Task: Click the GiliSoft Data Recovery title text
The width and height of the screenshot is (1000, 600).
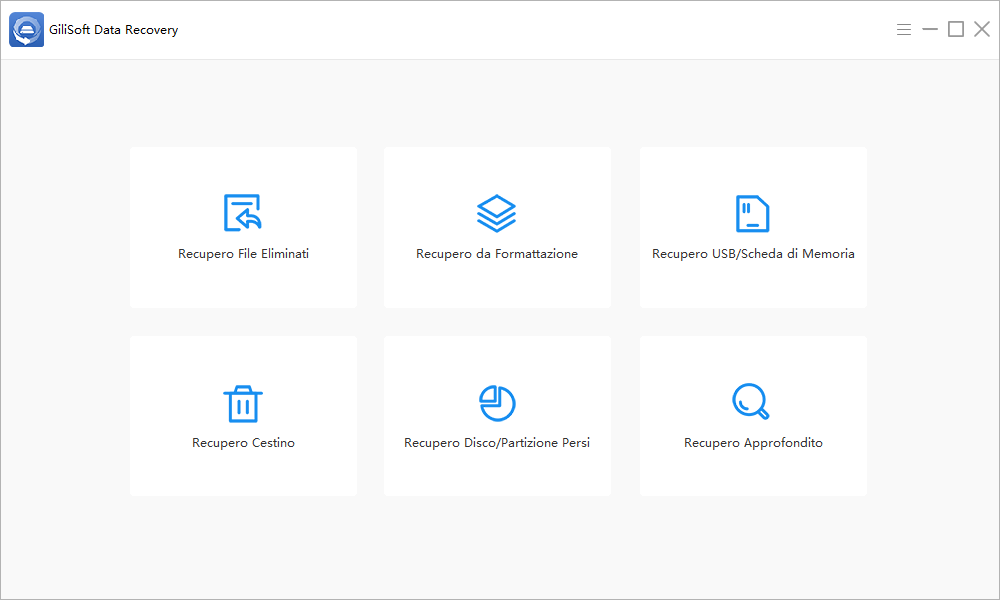Action: tap(114, 30)
